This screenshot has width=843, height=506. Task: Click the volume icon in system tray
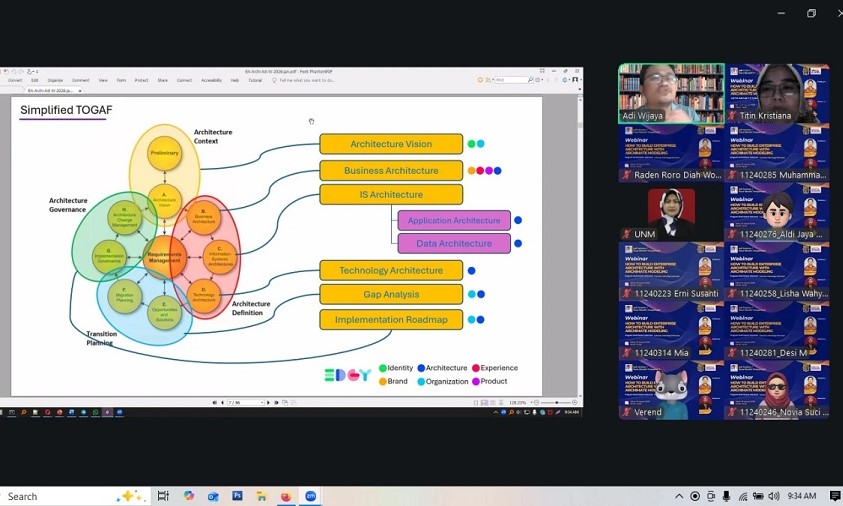click(x=774, y=496)
